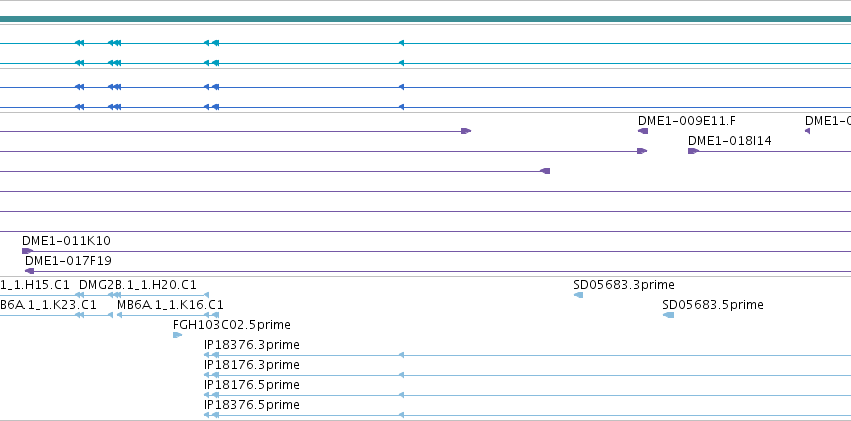Click the DME1-009E11.F feature label

687,121
